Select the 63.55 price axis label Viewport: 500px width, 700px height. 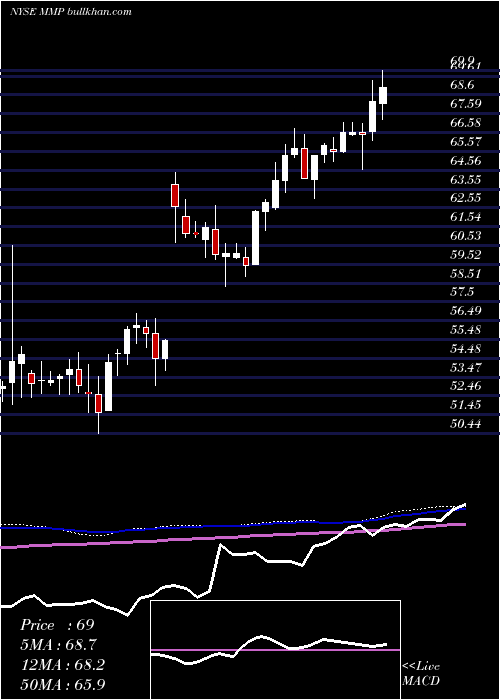coord(466,179)
